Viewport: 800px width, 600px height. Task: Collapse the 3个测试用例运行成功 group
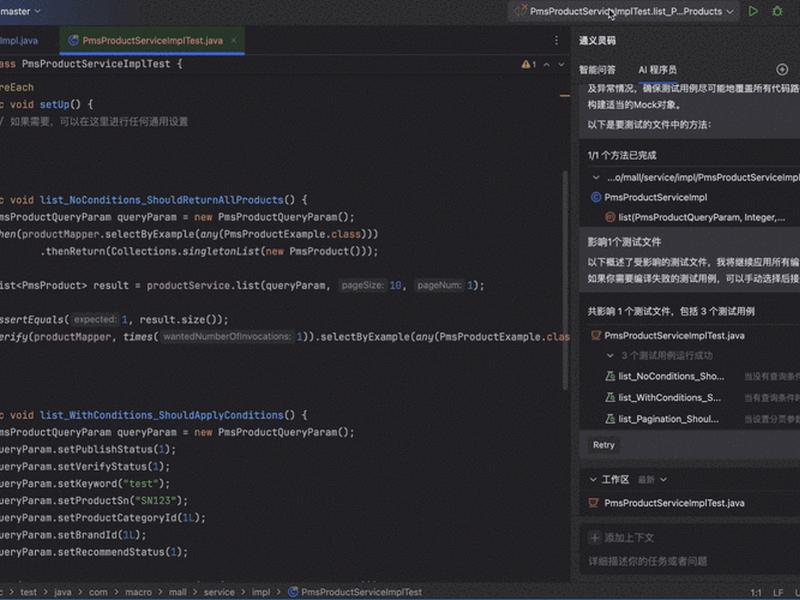pos(610,356)
